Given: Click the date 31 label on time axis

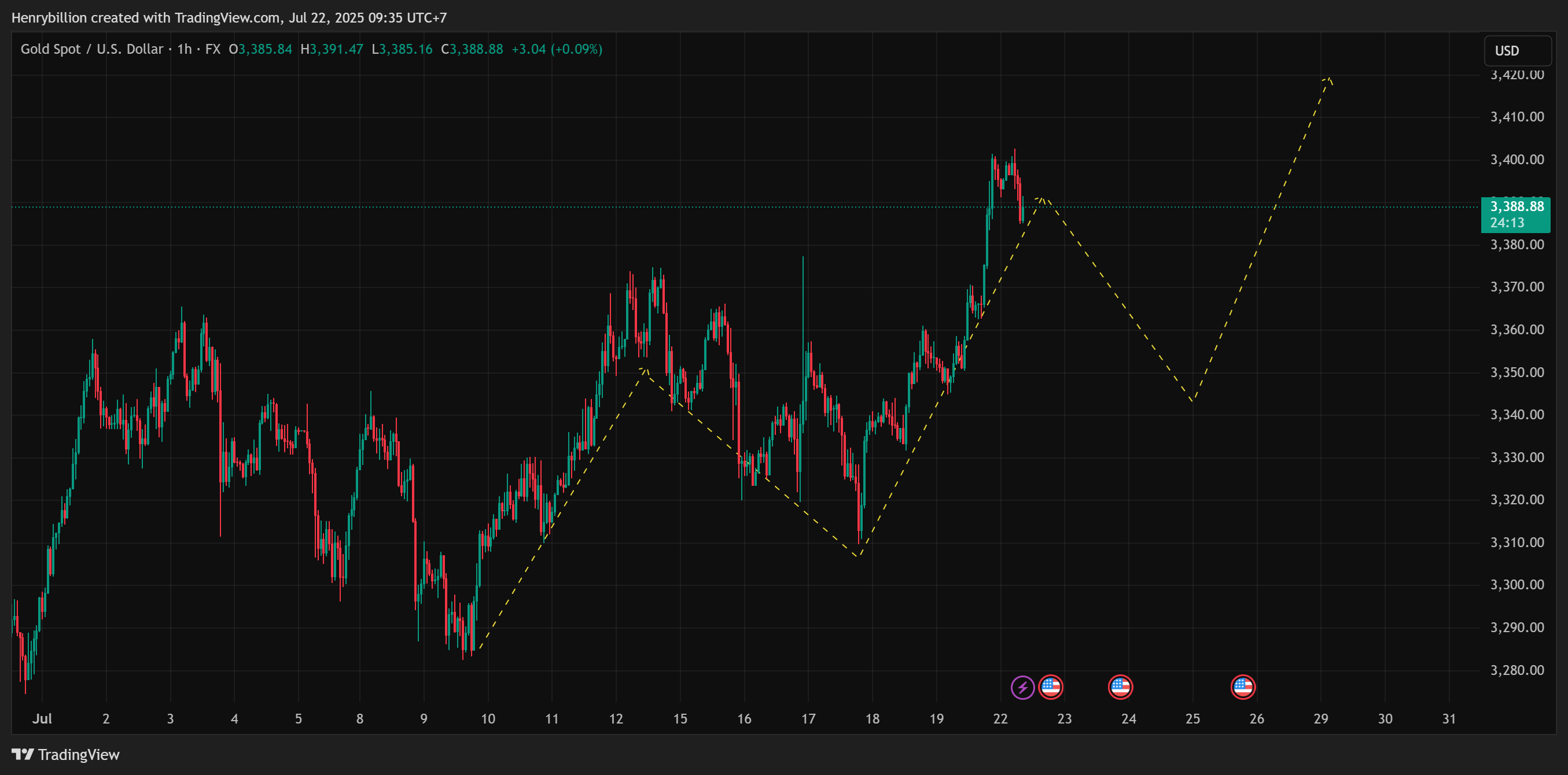Looking at the screenshot, I should point(1449,719).
